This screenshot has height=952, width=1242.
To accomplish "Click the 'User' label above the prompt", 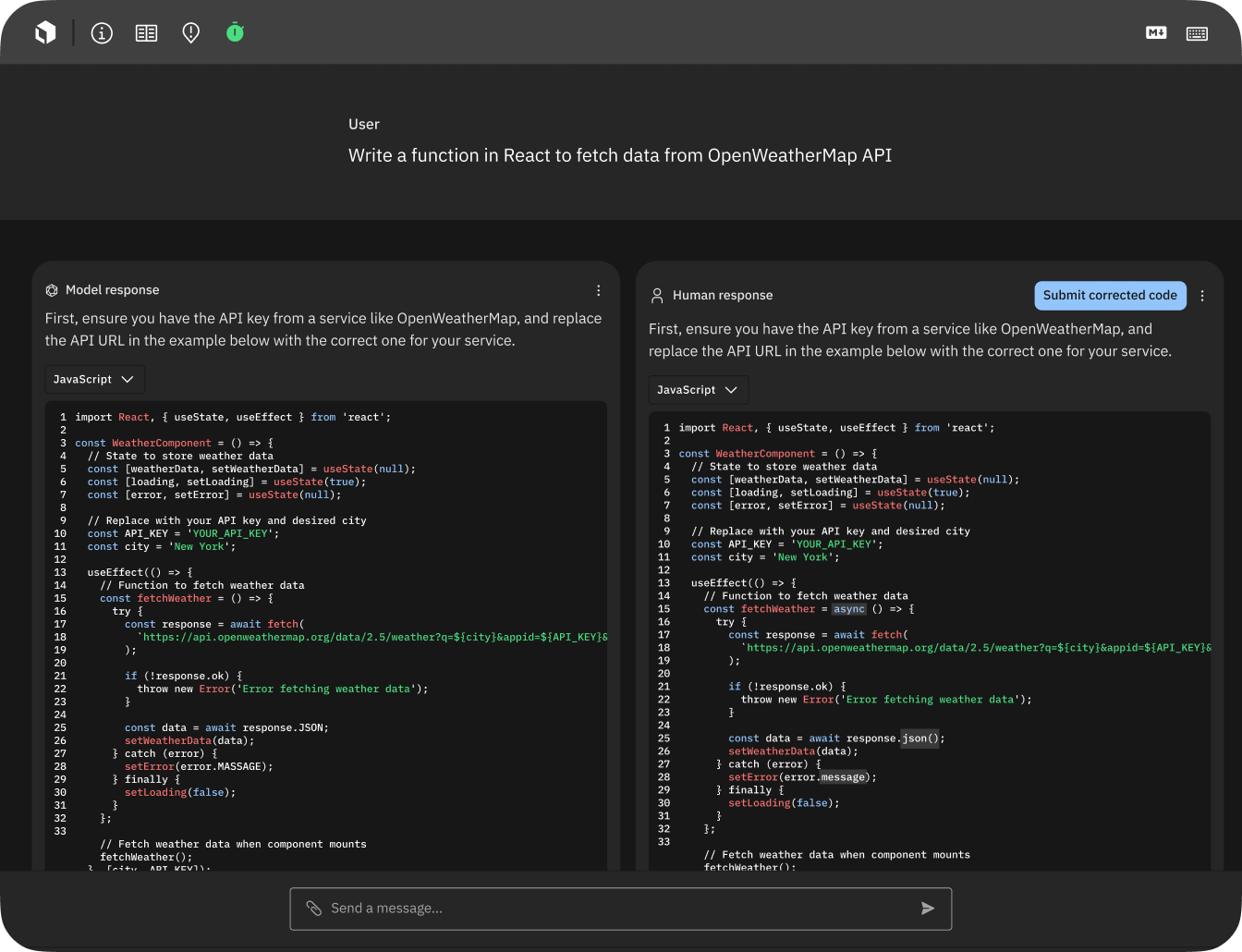I will pyautogui.click(x=364, y=124).
